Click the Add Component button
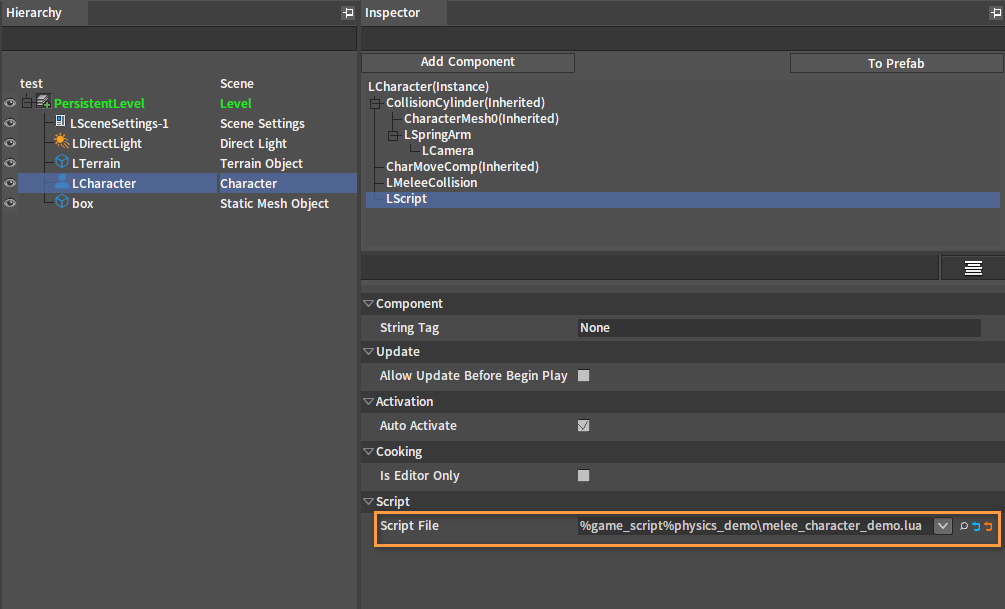 pos(468,62)
